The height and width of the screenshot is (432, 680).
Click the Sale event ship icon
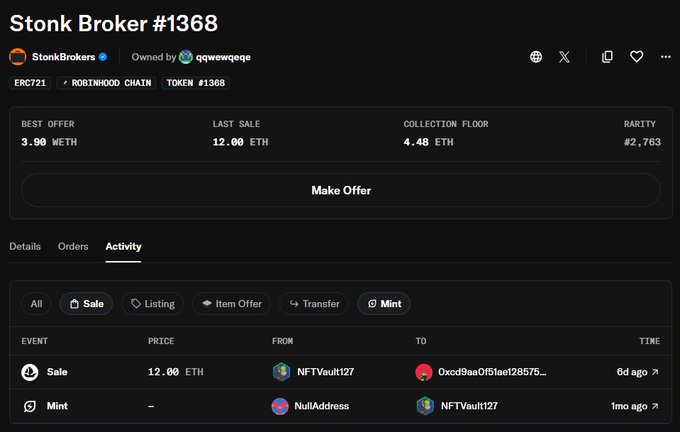pyautogui.click(x=29, y=372)
